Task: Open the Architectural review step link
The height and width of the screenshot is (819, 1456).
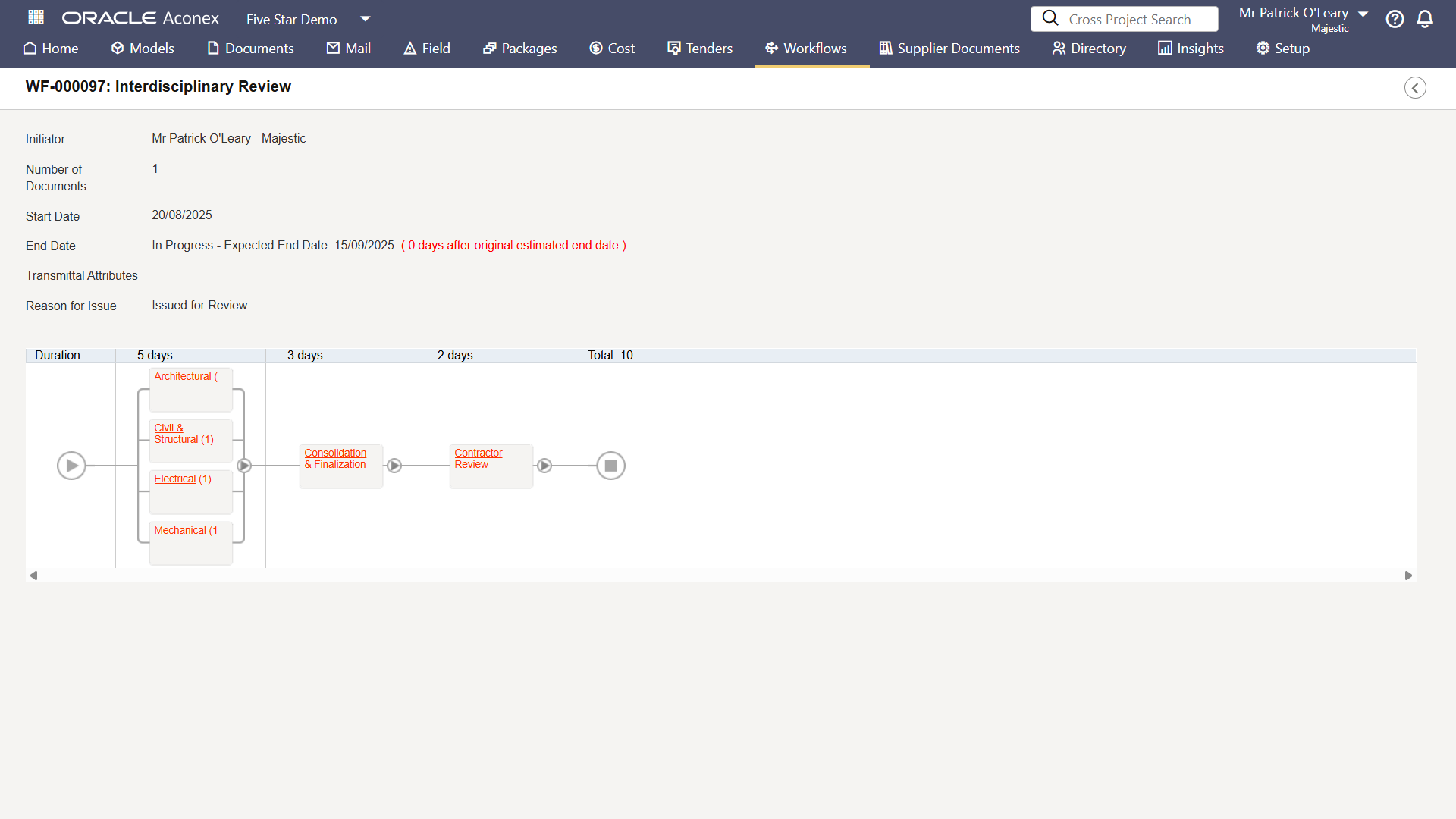Action: (183, 377)
